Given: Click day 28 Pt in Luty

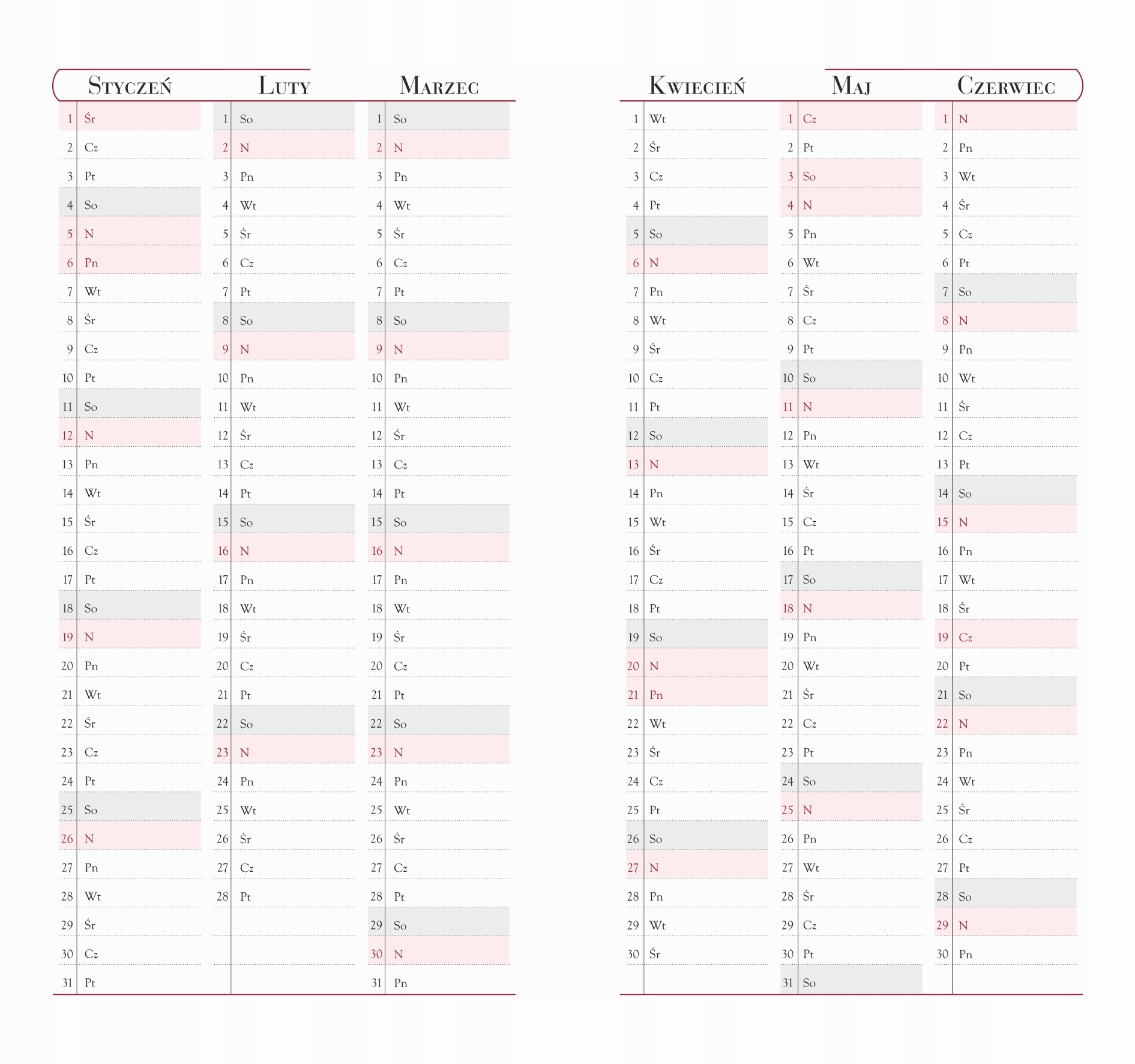Looking at the screenshot, I should pyautogui.click(x=285, y=896).
